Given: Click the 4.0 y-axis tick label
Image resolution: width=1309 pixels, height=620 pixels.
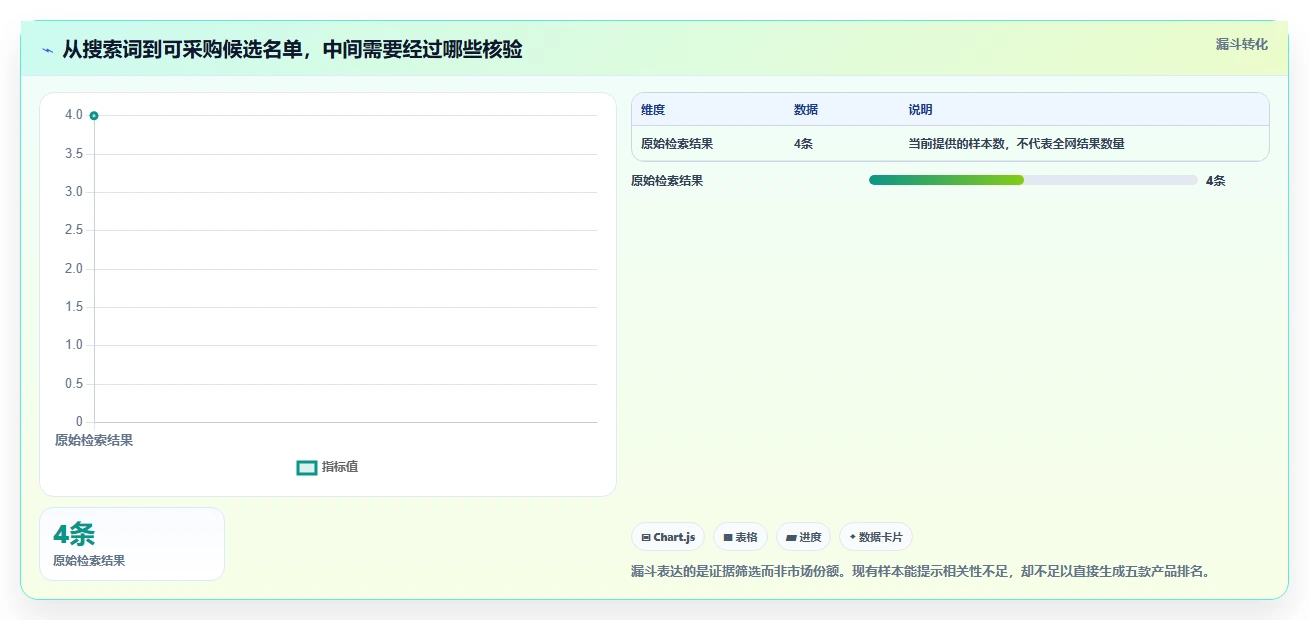Looking at the screenshot, I should pyautogui.click(x=74, y=115).
